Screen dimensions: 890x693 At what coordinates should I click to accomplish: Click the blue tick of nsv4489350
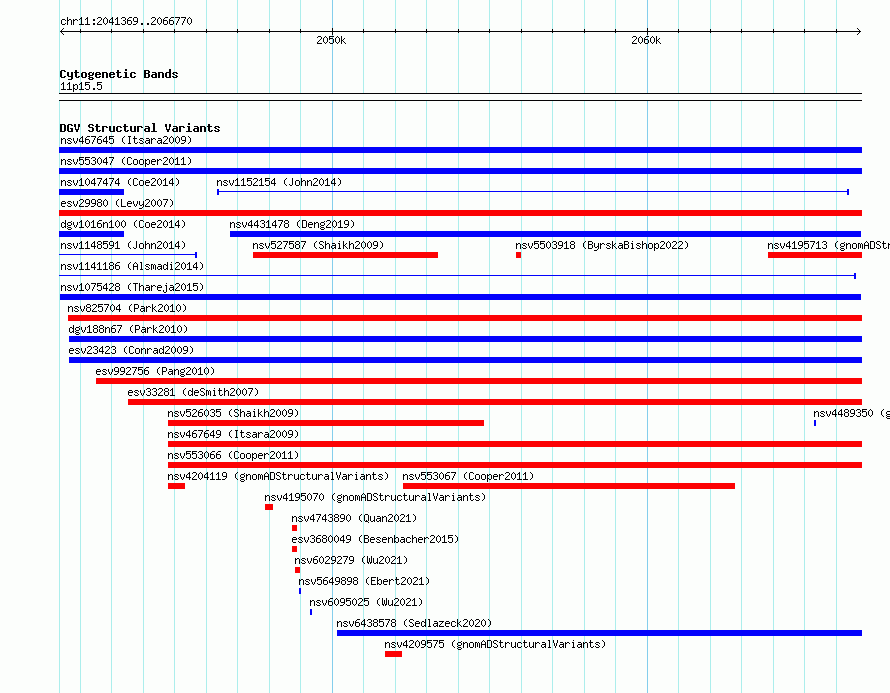[x=815, y=423]
